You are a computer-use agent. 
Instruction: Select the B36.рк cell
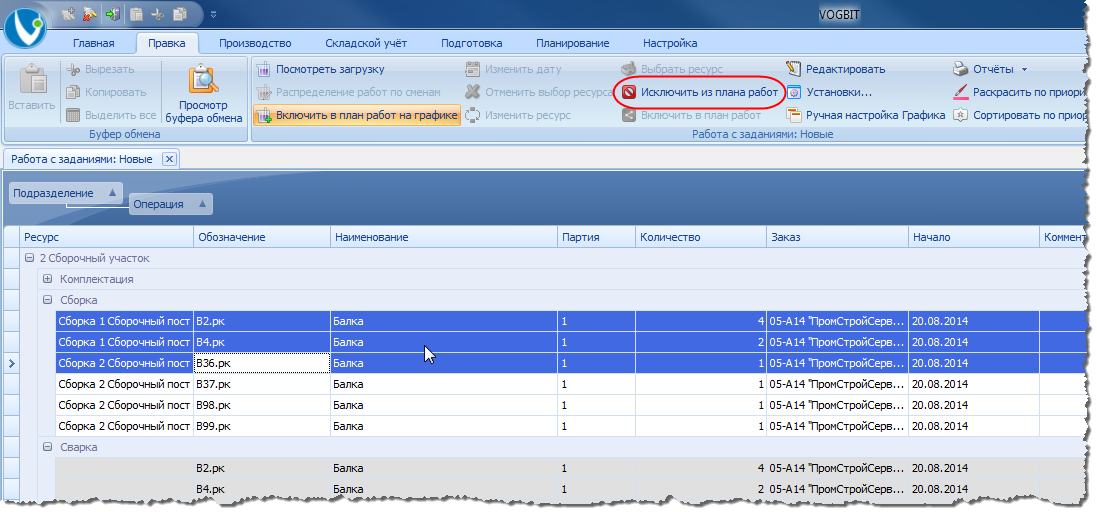[x=262, y=363]
